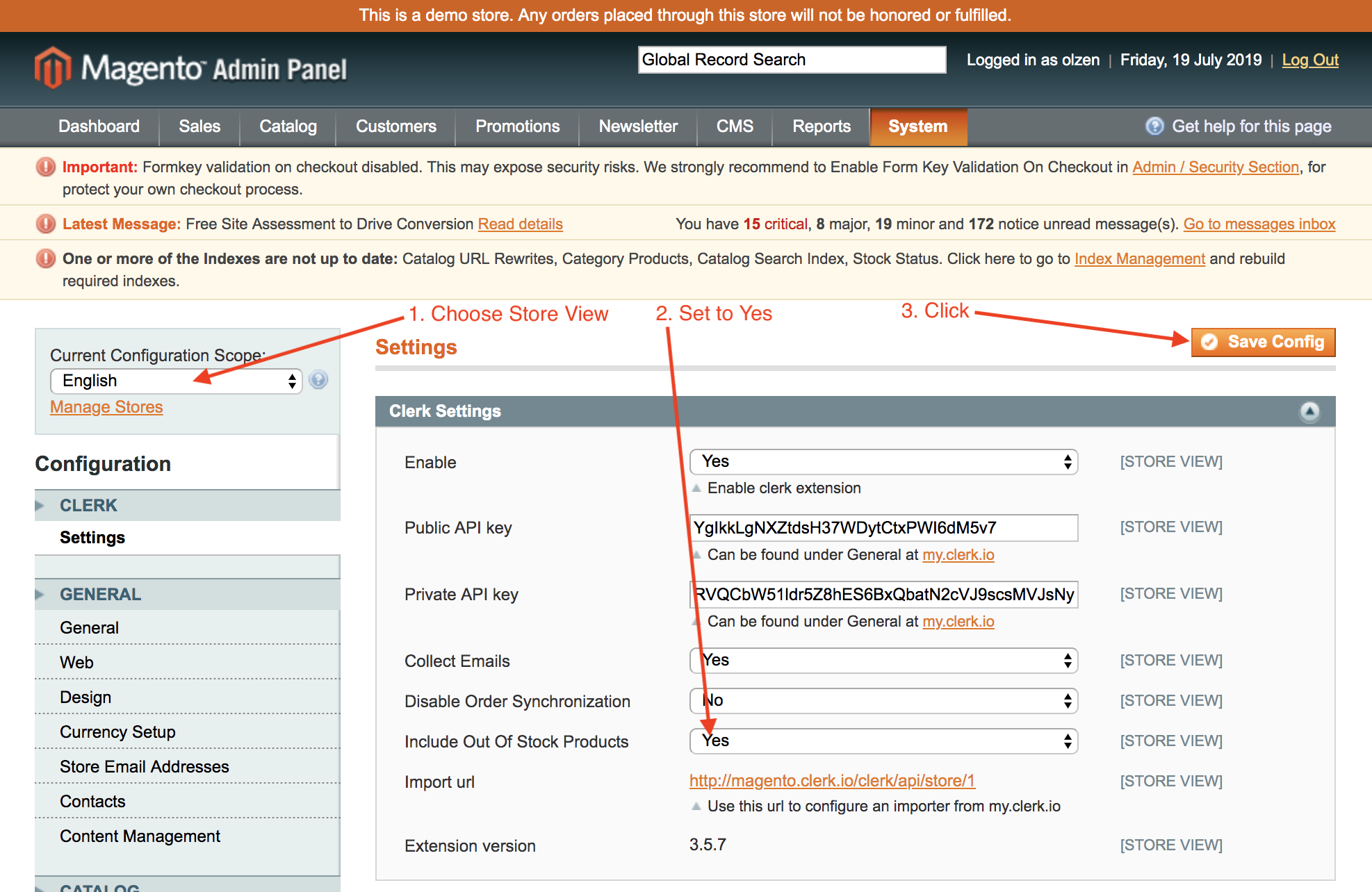Image resolution: width=1372 pixels, height=892 pixels.
Task: Click the help icon beside Get help
Action: point(1154,126)
